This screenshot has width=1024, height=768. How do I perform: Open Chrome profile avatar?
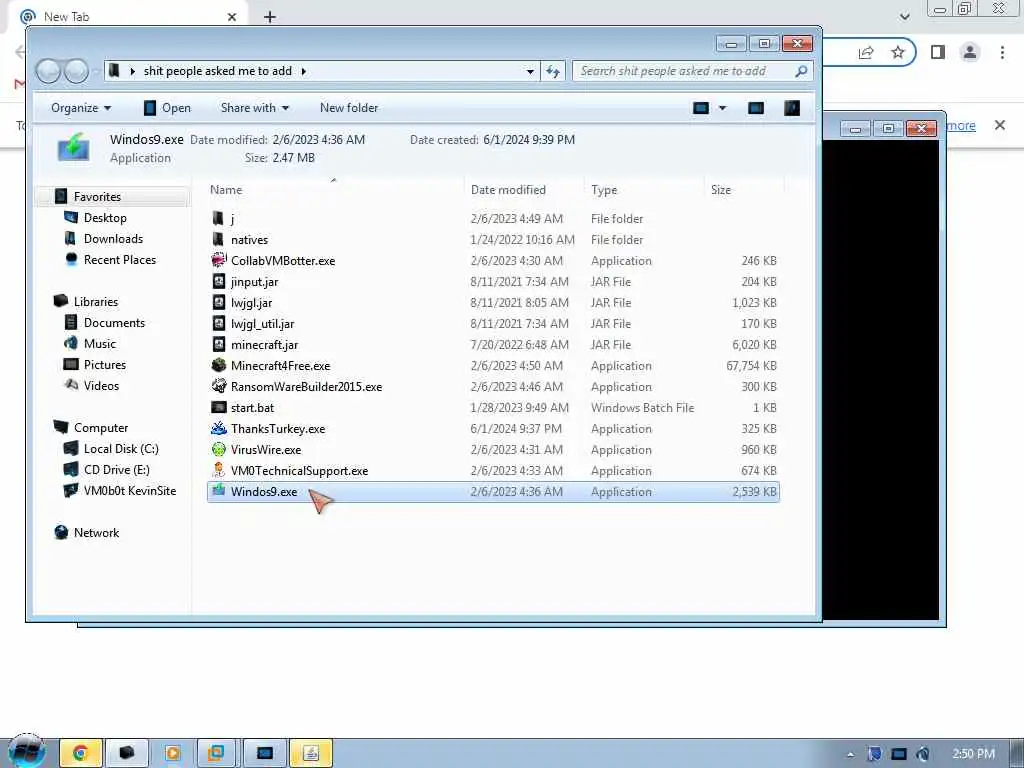pyautogui.click(x=970, y=52)
